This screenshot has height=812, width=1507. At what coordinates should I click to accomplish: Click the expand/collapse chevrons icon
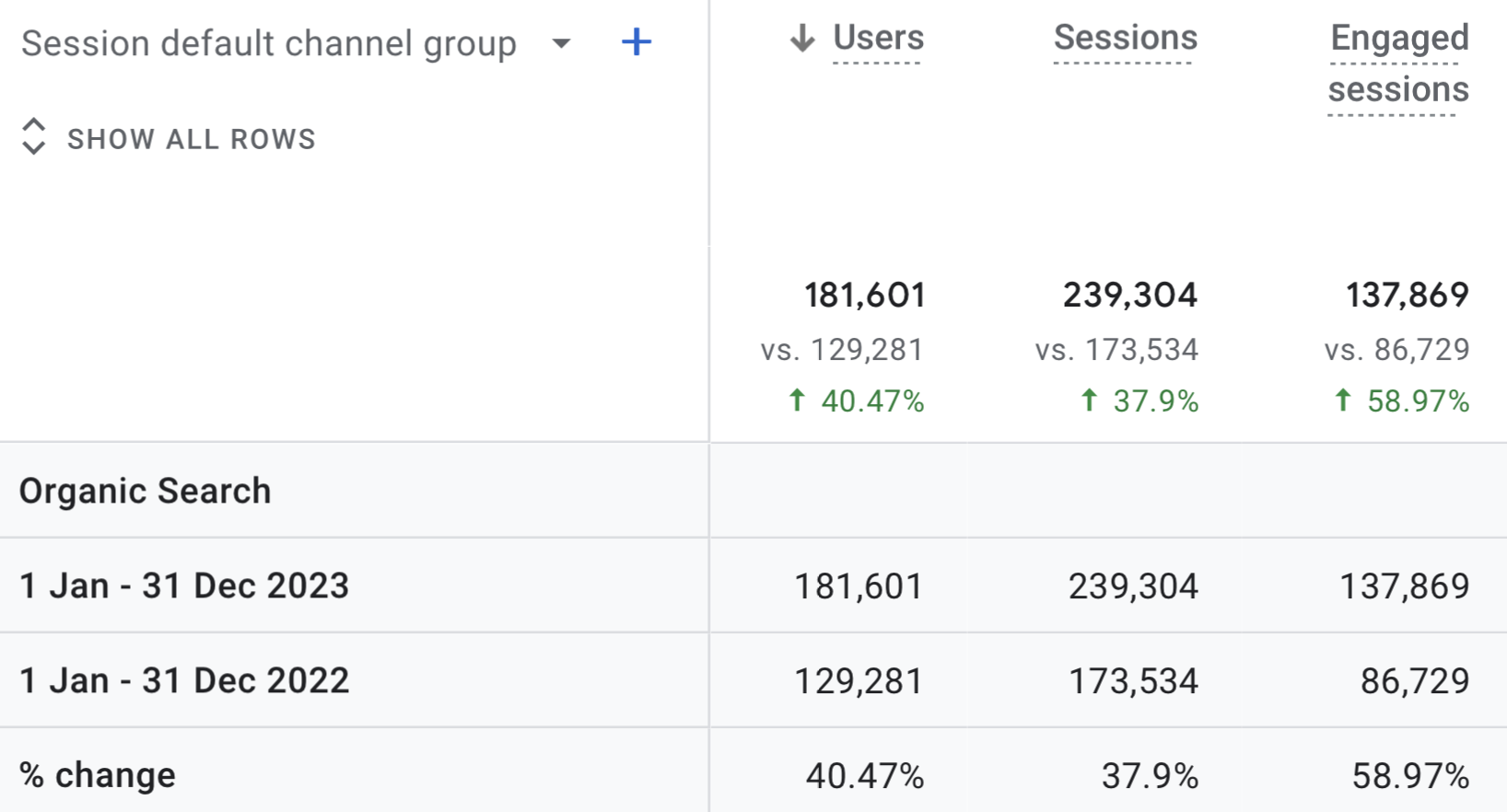click(x=33, y=136)
